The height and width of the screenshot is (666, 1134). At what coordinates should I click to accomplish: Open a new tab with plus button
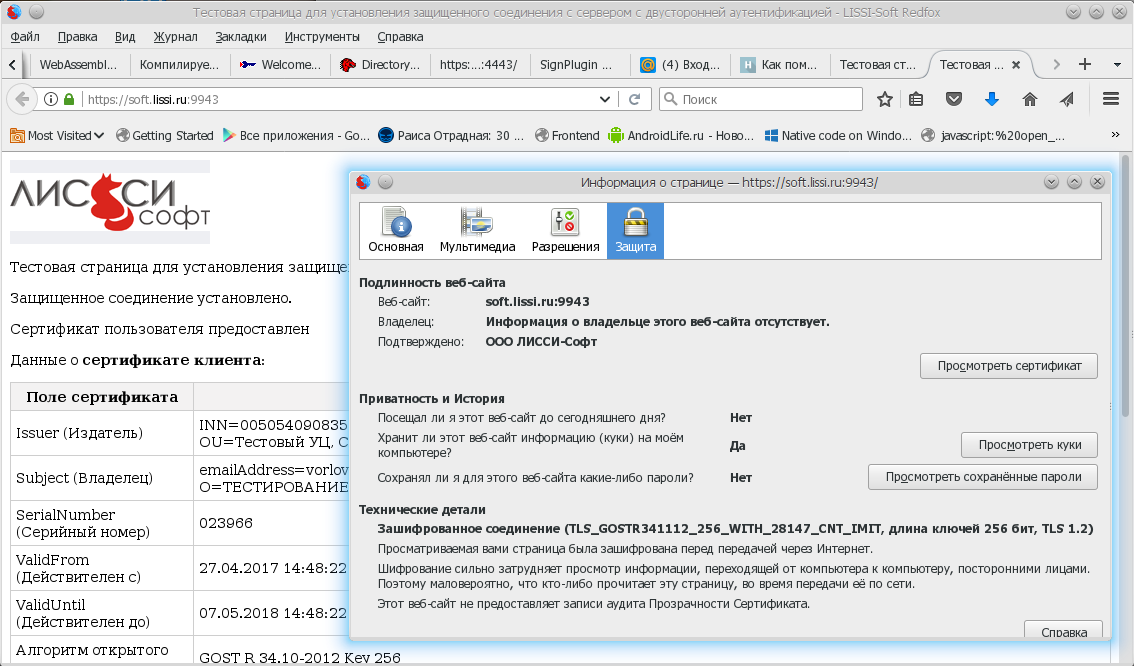pos(1084,64)
